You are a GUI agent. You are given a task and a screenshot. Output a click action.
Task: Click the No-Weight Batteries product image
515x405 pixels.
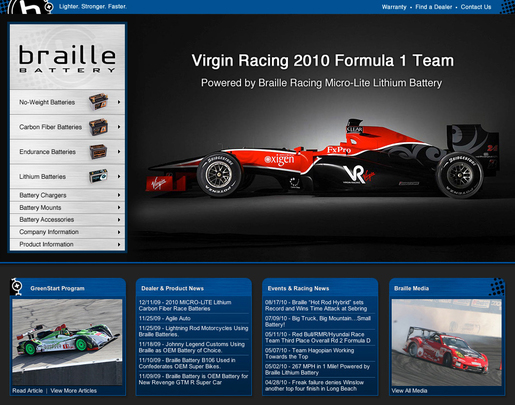[x=98, y=102]
